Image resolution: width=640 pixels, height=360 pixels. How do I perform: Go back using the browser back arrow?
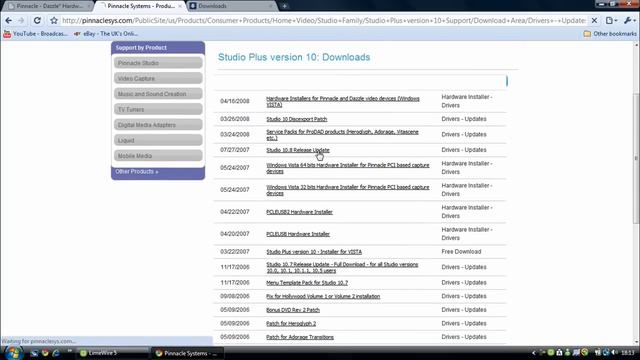click(x=9, y=20)
